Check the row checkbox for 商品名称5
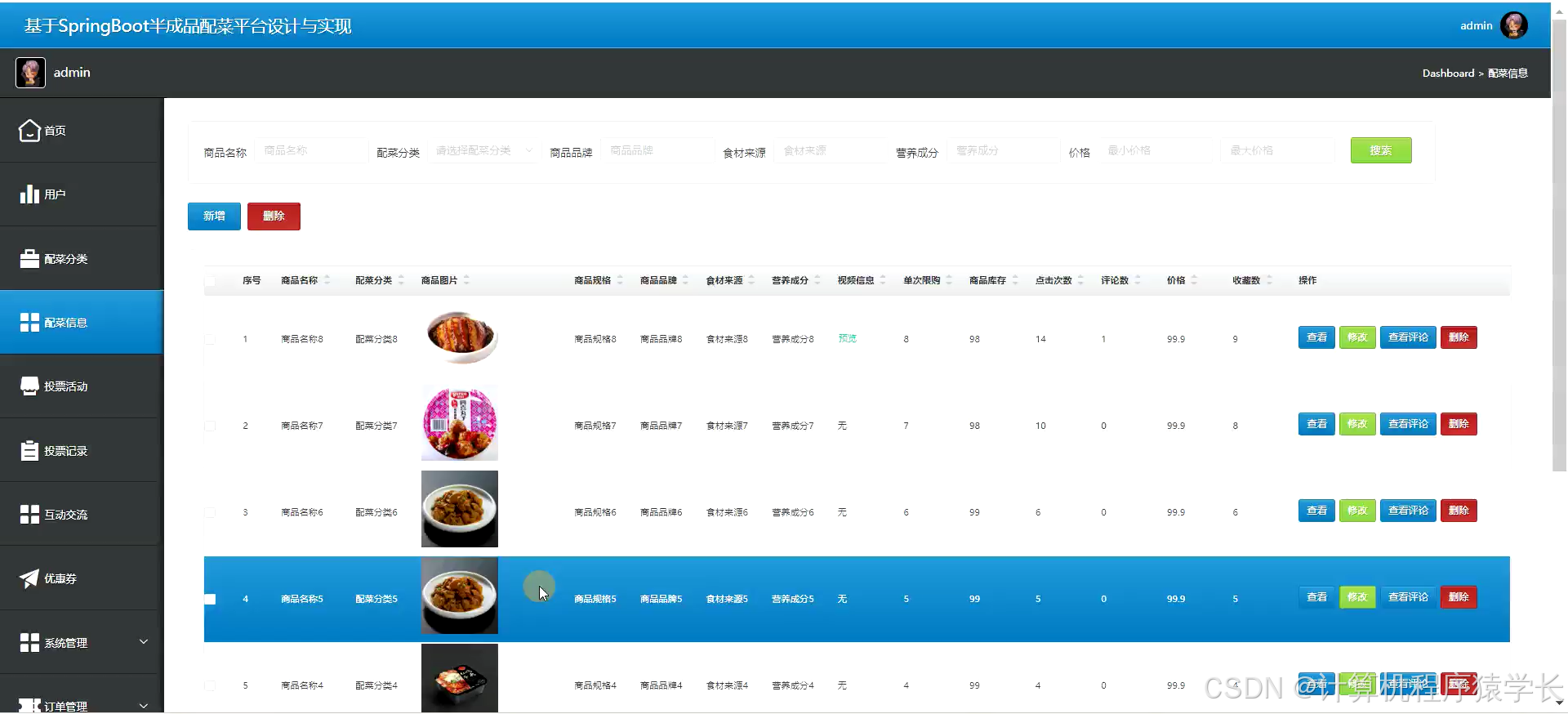Viewport: 1568px width, 714px height. (x=210, y=599)
